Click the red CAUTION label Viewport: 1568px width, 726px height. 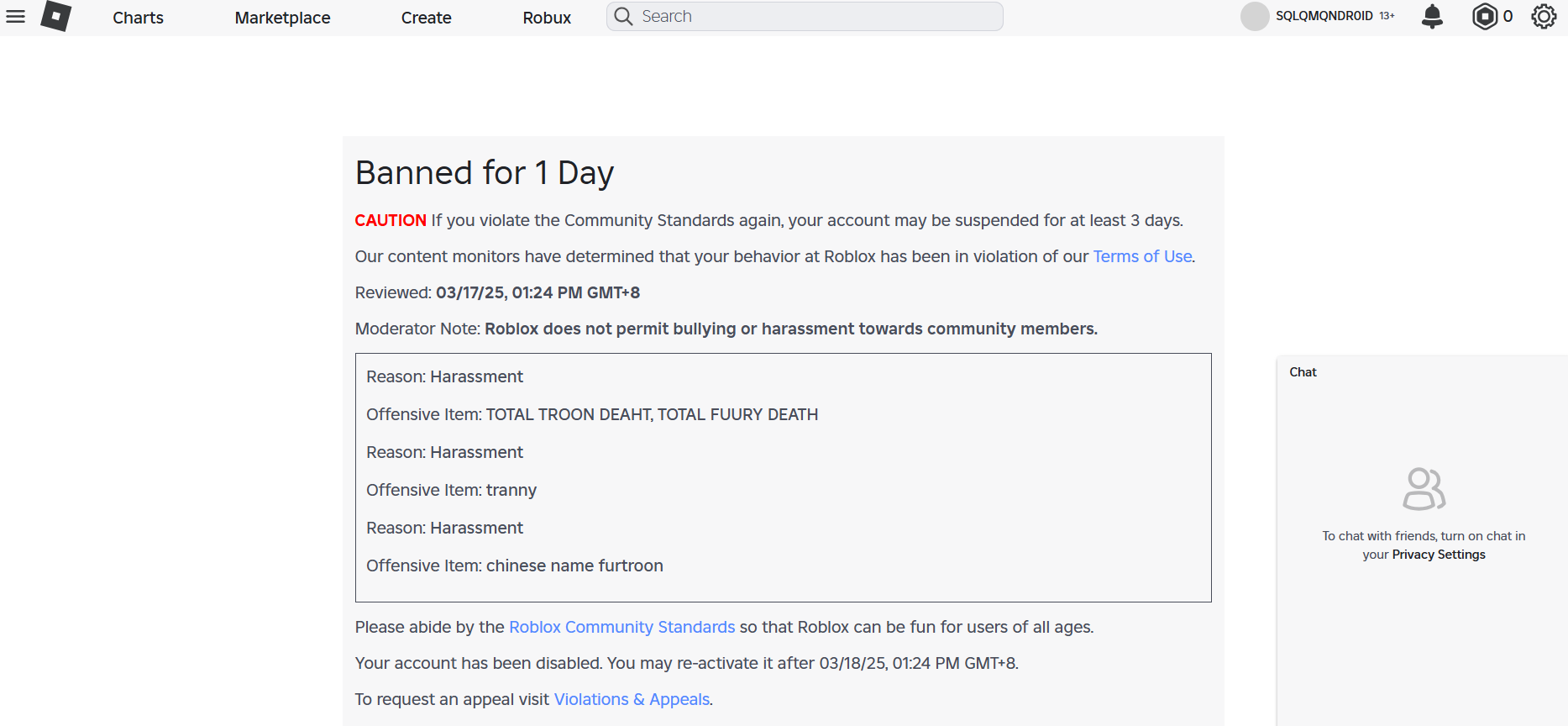tap(391, 220)
